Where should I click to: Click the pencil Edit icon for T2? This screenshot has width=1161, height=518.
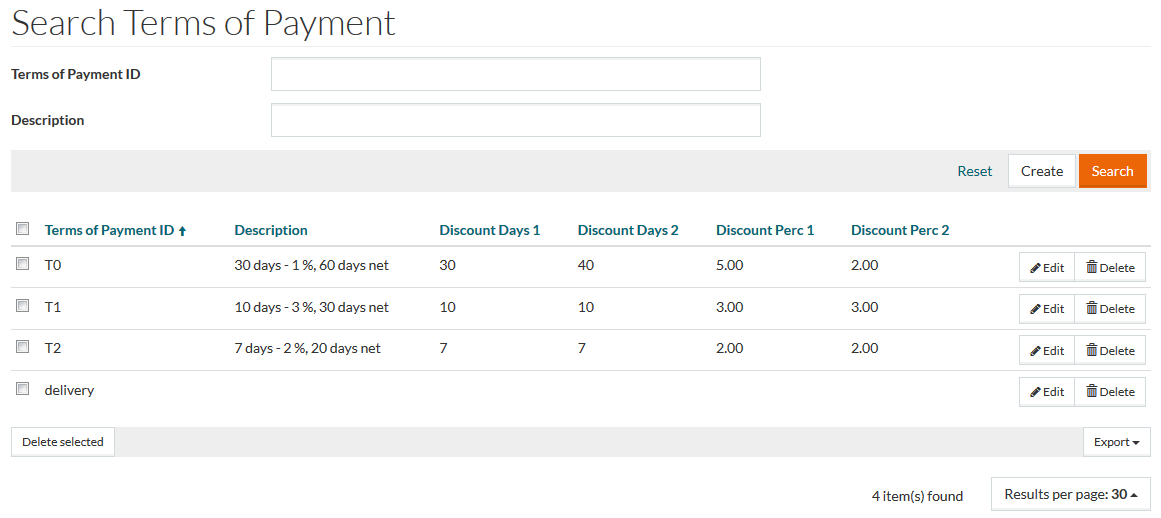point(1036,351)
